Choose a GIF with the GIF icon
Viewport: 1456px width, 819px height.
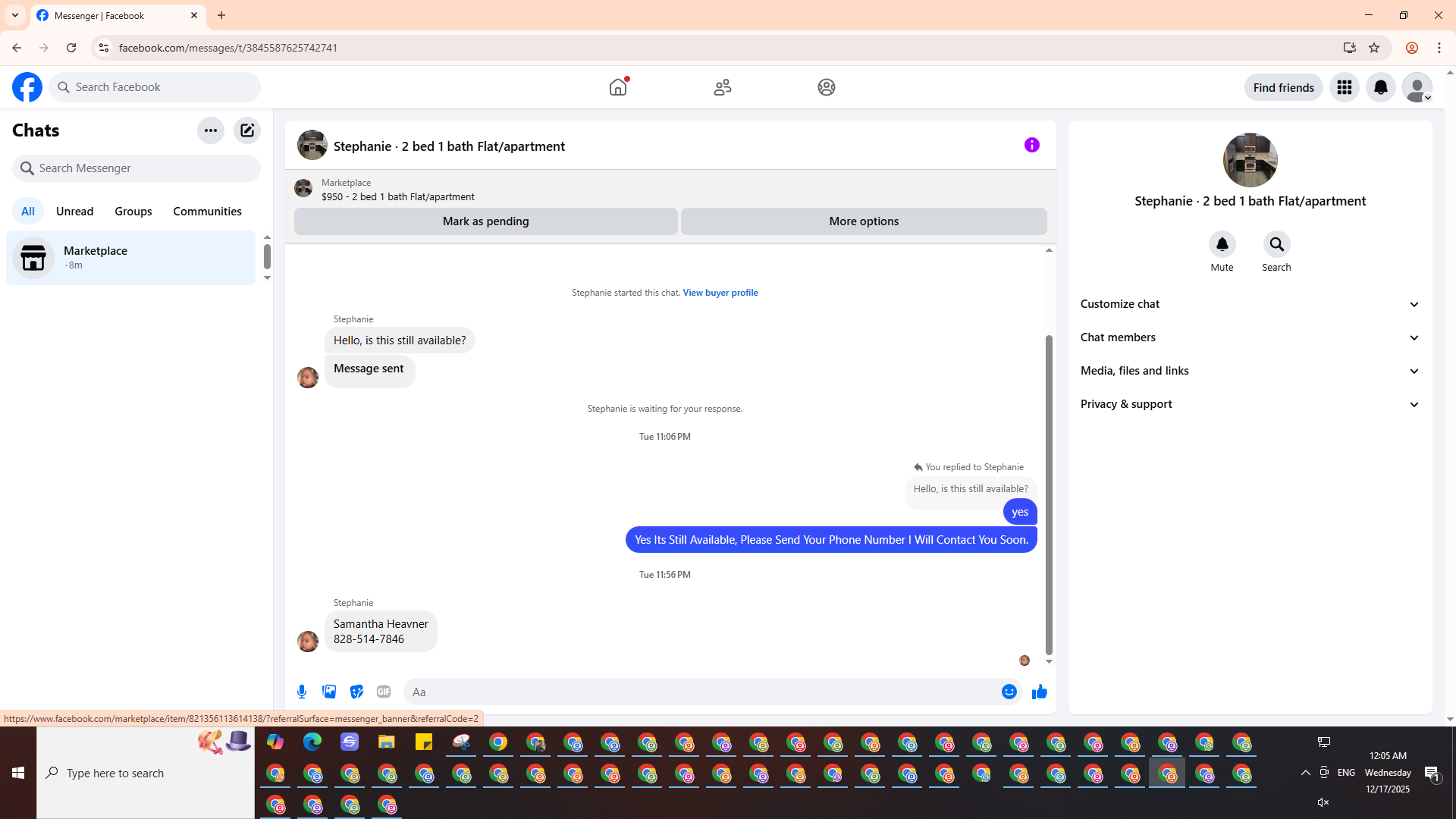tap(384, 692)
